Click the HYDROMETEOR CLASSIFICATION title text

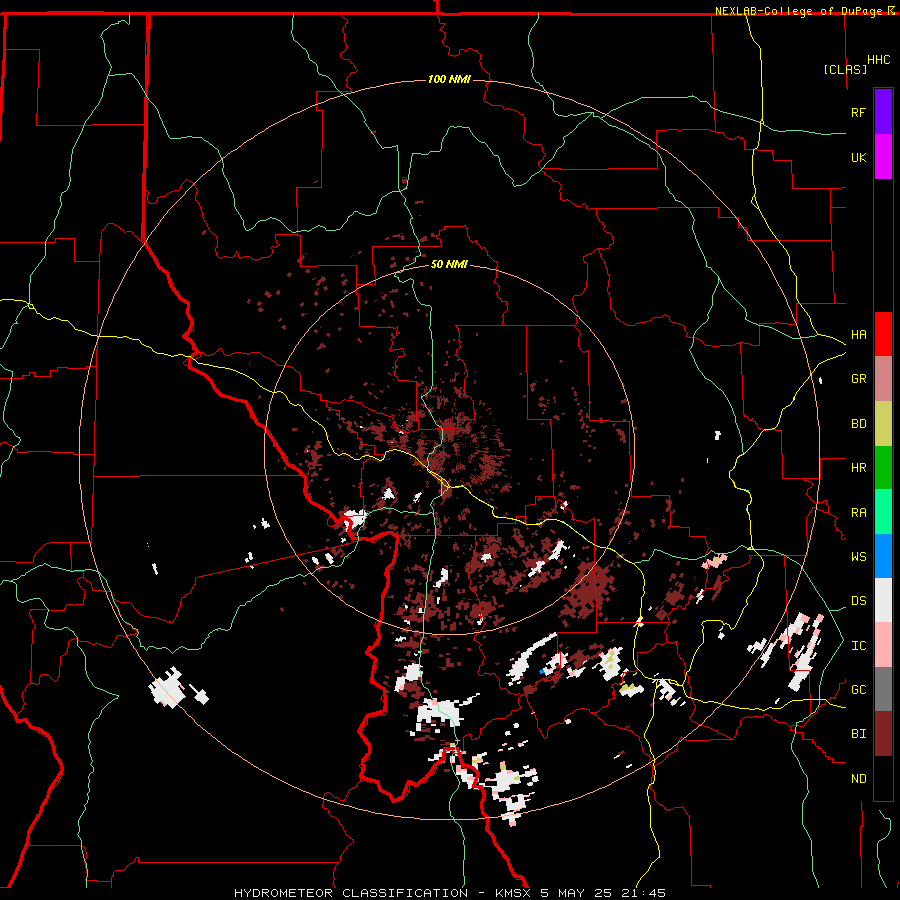(351, 893)
